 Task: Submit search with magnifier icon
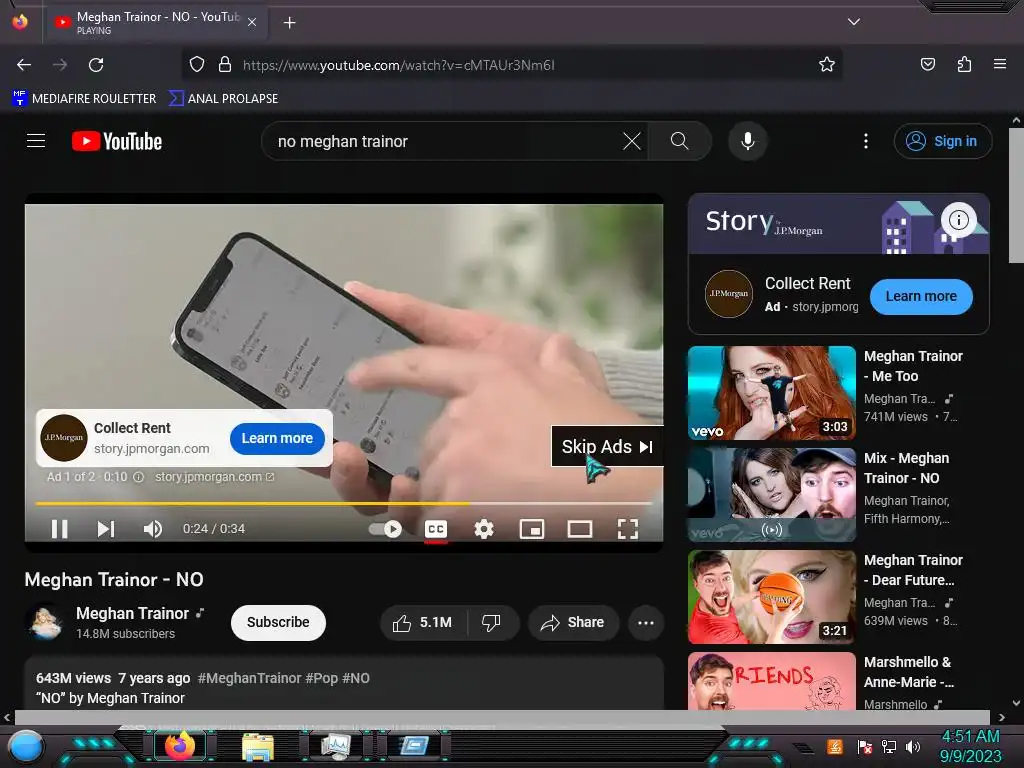click(x=679, y=141)
